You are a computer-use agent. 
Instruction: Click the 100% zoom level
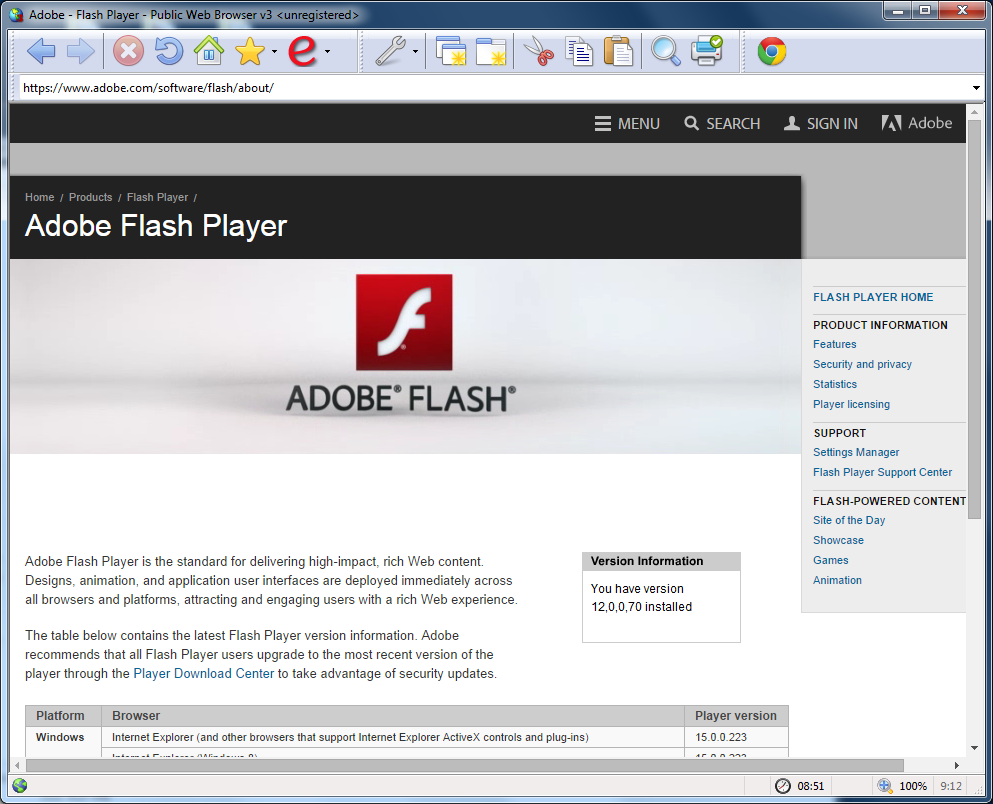(913, 786)
